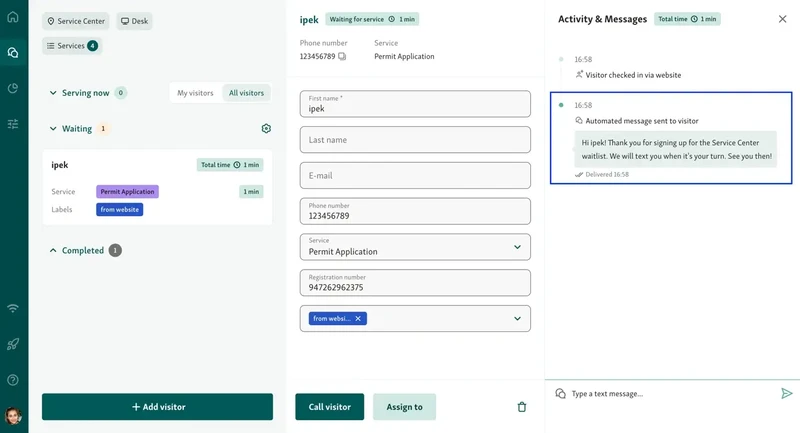Focus the Phone number input field
Viewport: 800px width, 433px height.
pos(415,211)
